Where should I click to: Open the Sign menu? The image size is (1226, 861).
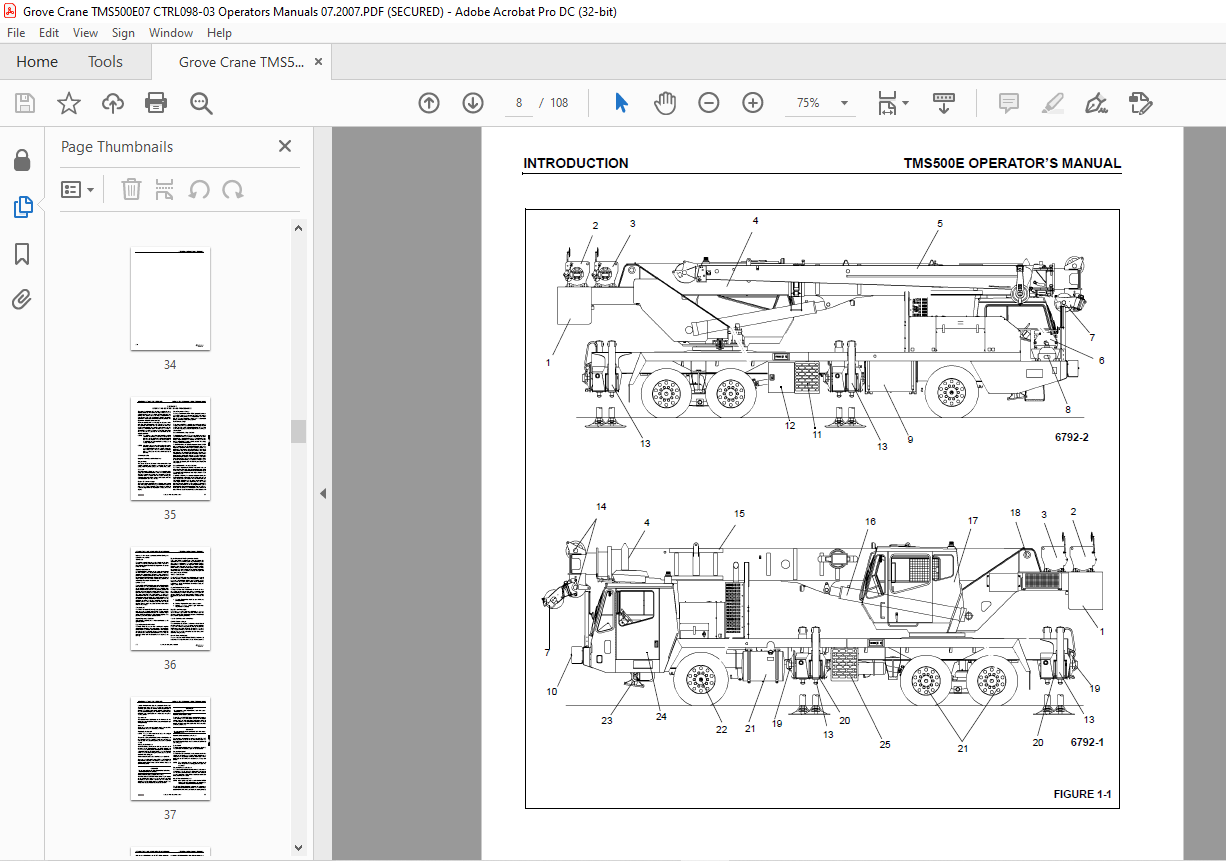point(123,33)
